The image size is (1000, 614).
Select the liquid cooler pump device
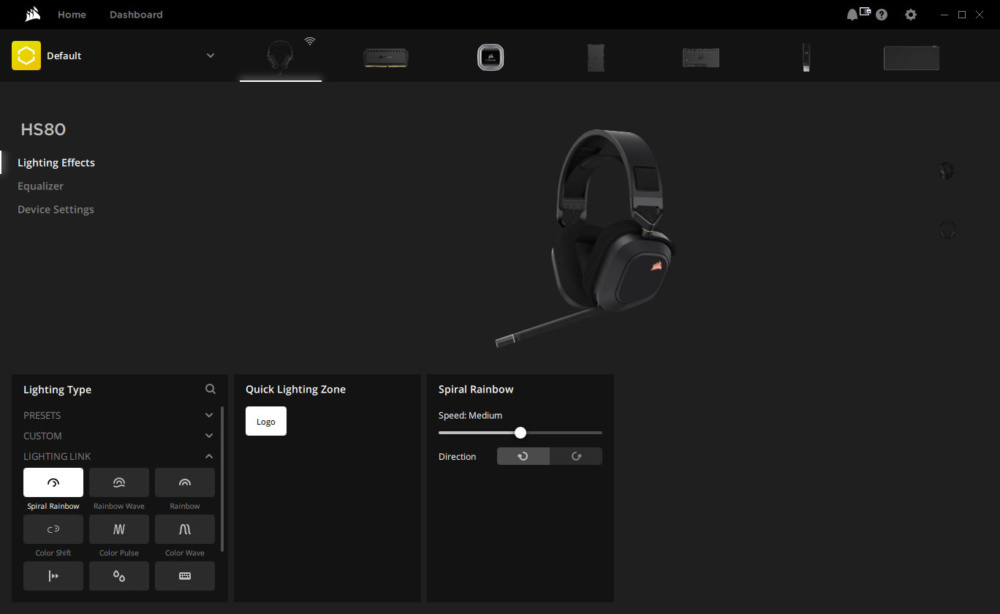pos(490,57)
